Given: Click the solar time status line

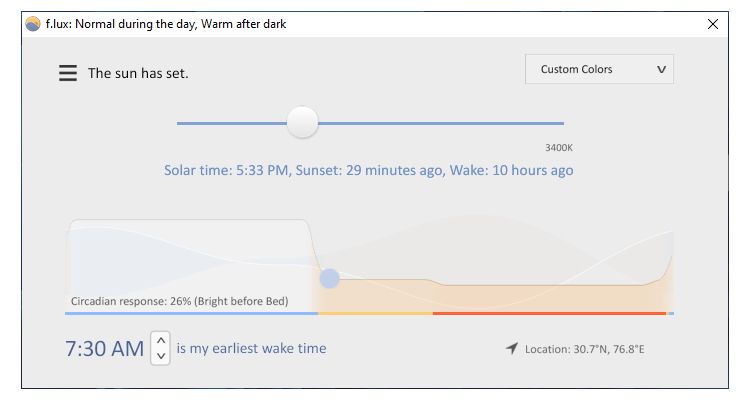Looking at the screenshot, I should click(x=368, y=170).
